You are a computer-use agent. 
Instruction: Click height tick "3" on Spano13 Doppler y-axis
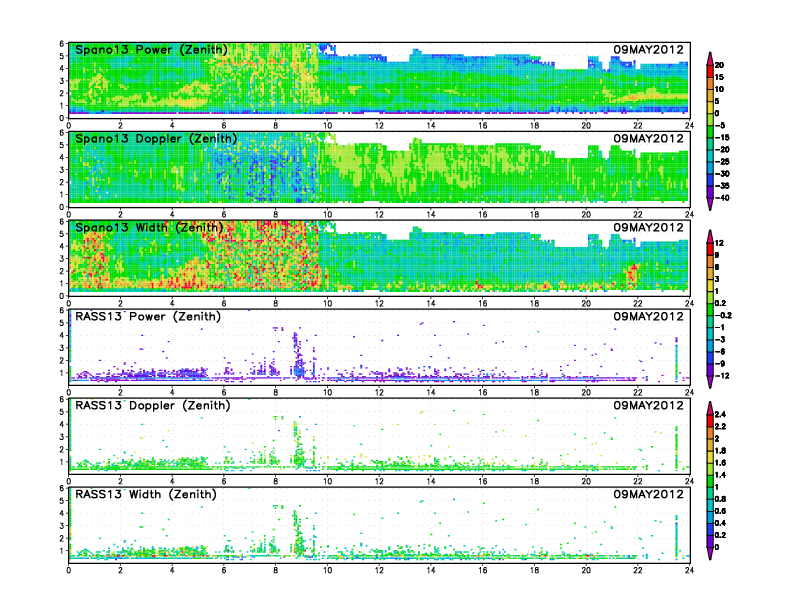point(62,170)
